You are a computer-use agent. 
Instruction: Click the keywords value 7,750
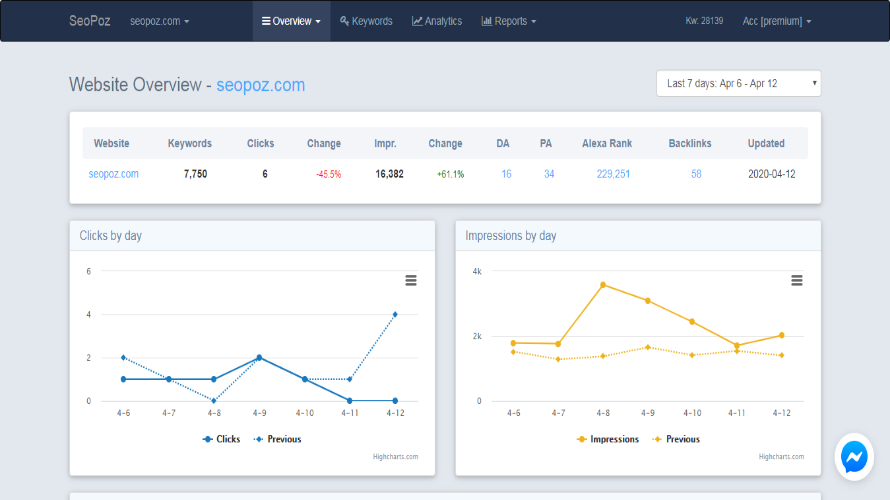(x=195, y=174)
